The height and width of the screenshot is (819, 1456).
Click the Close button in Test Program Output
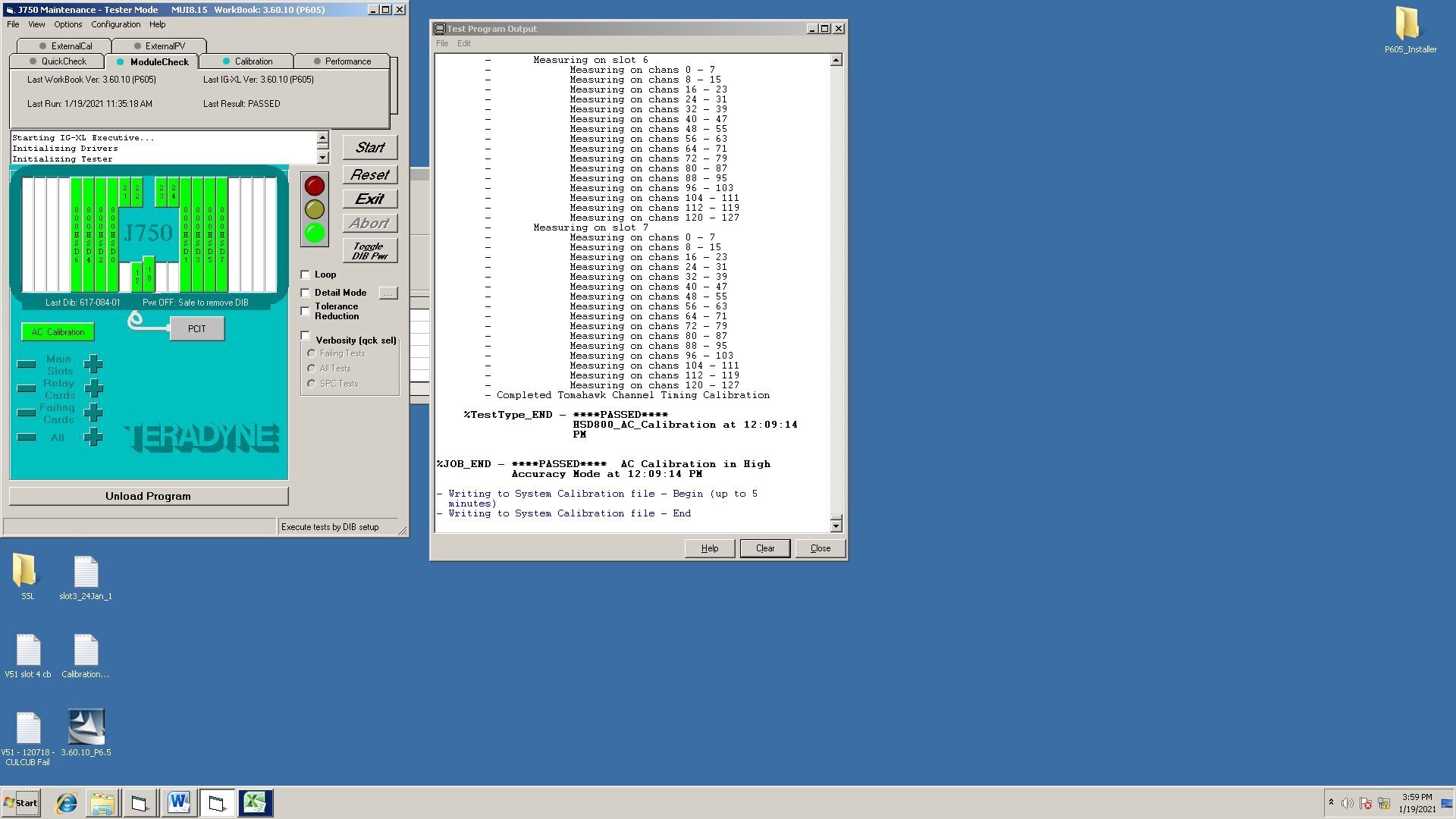819,547
